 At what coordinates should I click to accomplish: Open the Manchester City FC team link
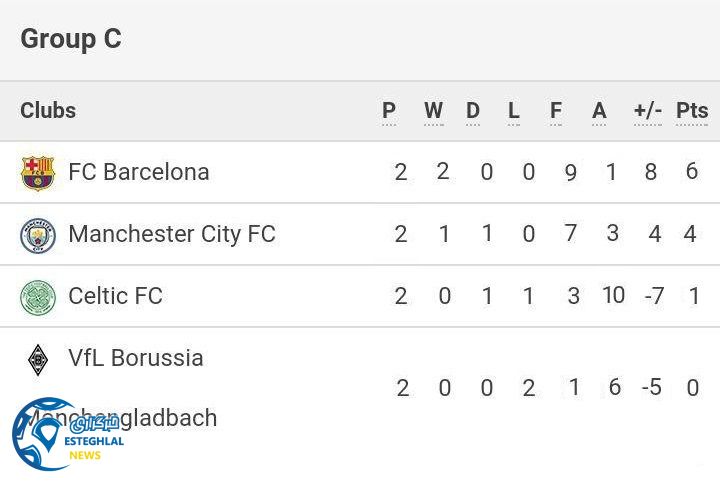point(171,234)
